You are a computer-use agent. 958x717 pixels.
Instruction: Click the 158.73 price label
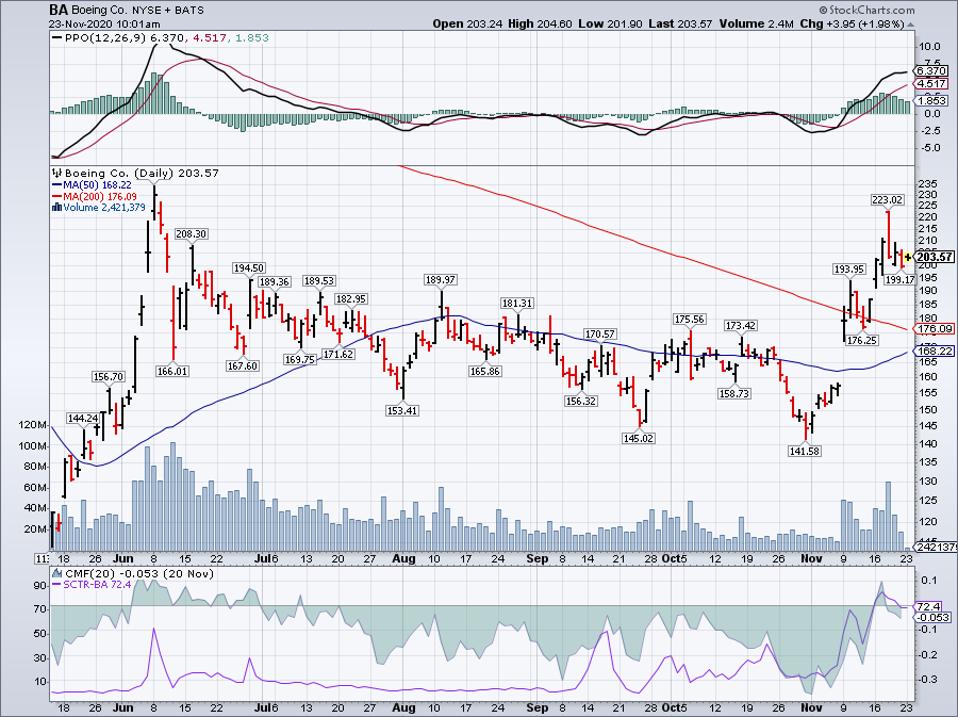[x=734, y=394]
